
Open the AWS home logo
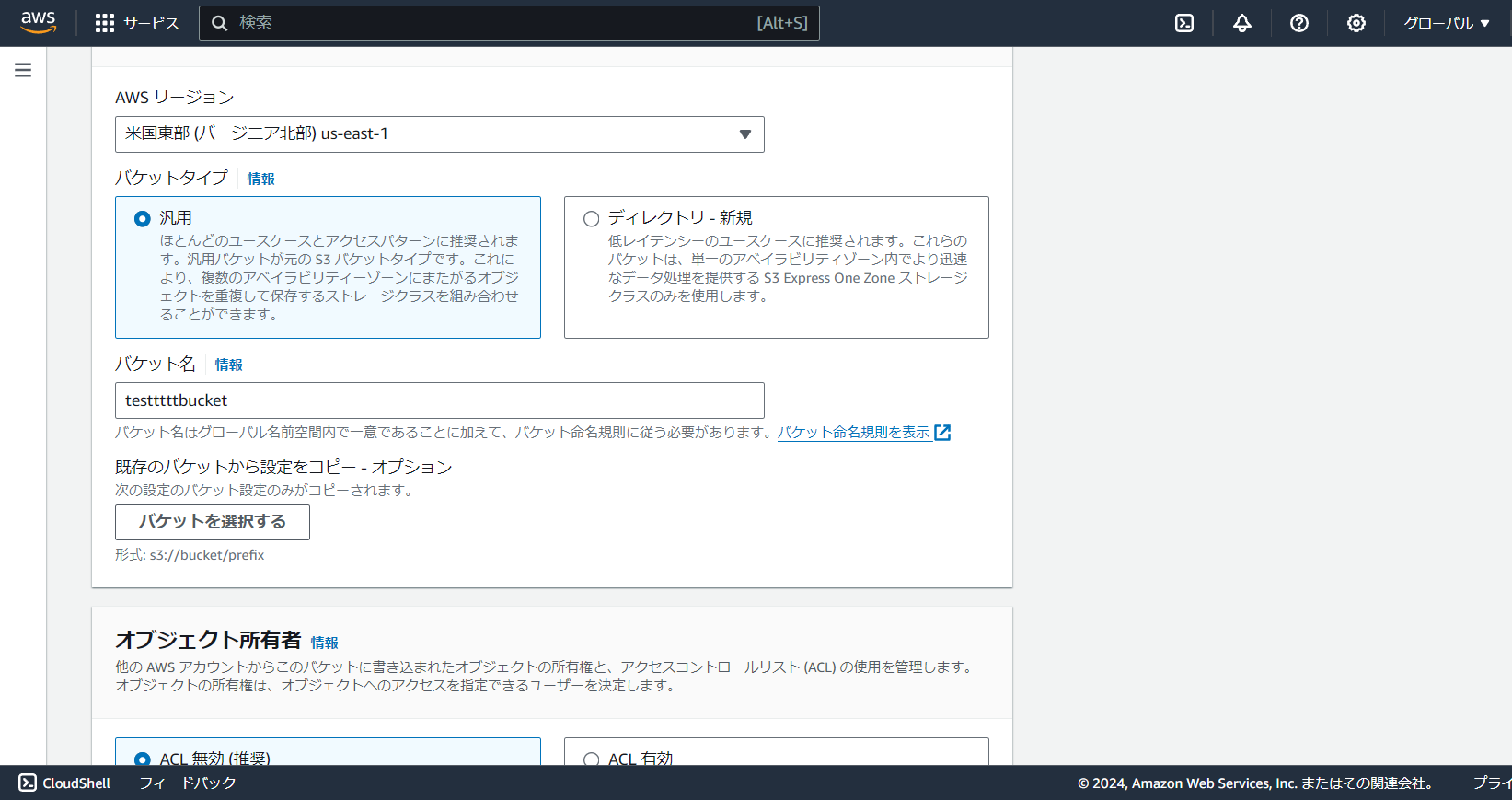[x=39, y=22]
